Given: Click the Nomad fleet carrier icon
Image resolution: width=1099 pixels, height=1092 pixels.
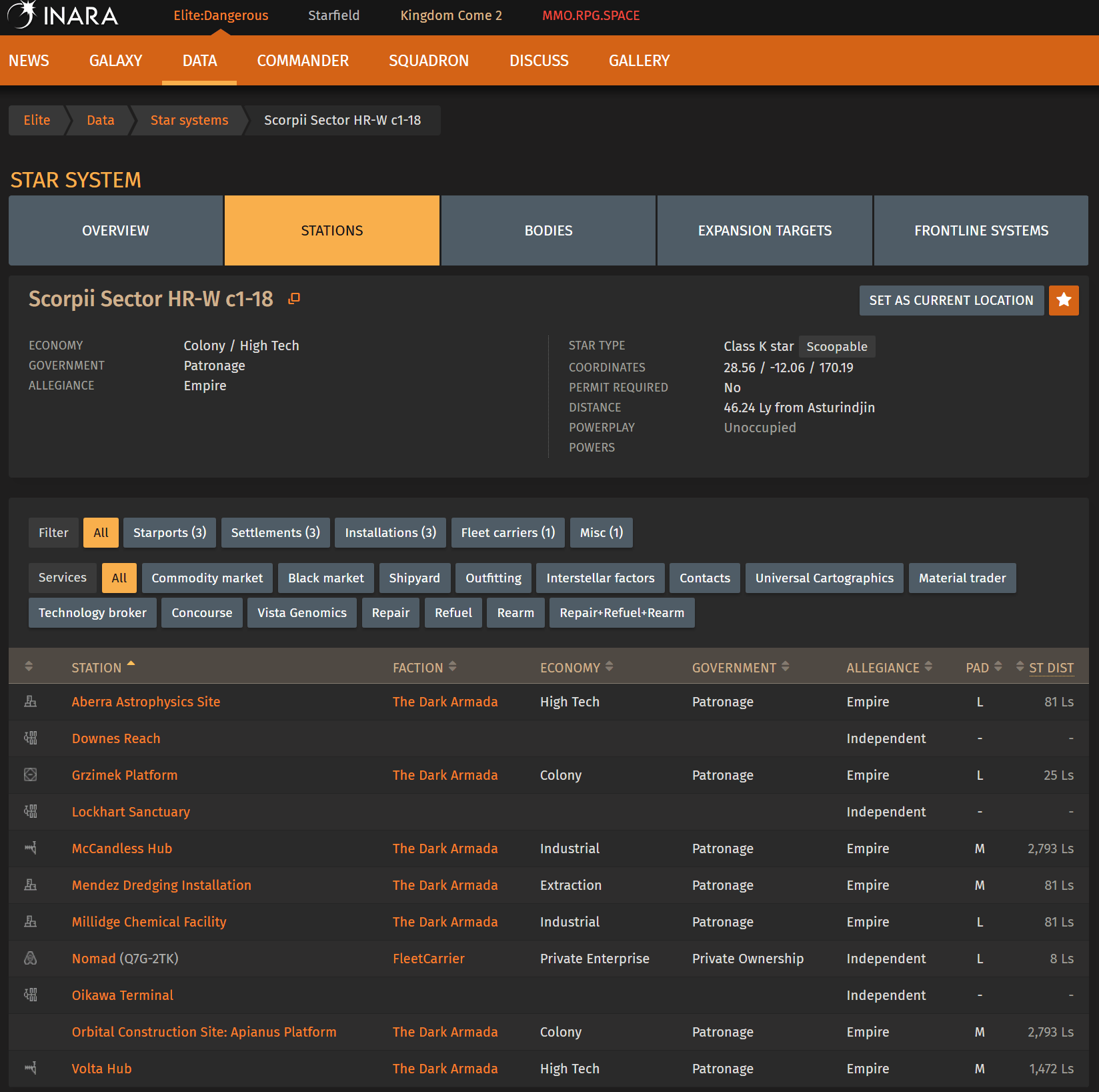Looking at the screenshot, I should coord(31,959).
